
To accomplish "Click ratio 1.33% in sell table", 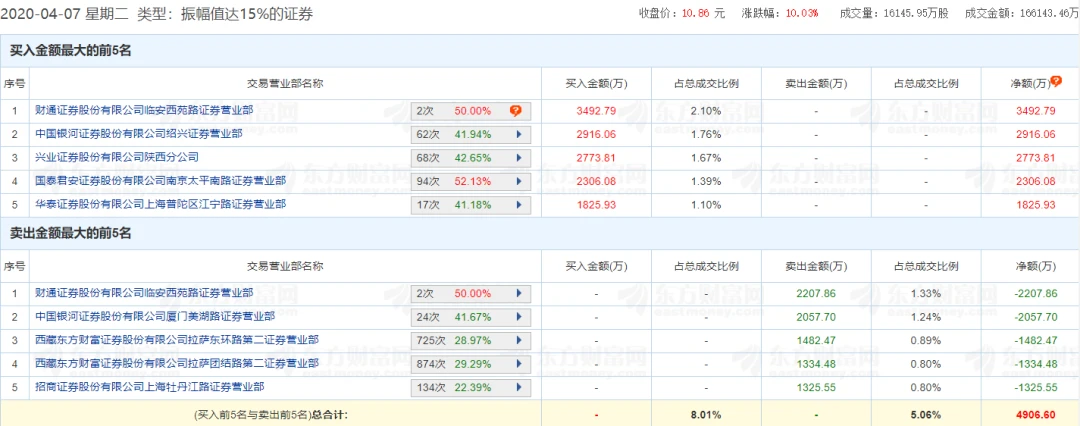I will [x=926, y=293].
